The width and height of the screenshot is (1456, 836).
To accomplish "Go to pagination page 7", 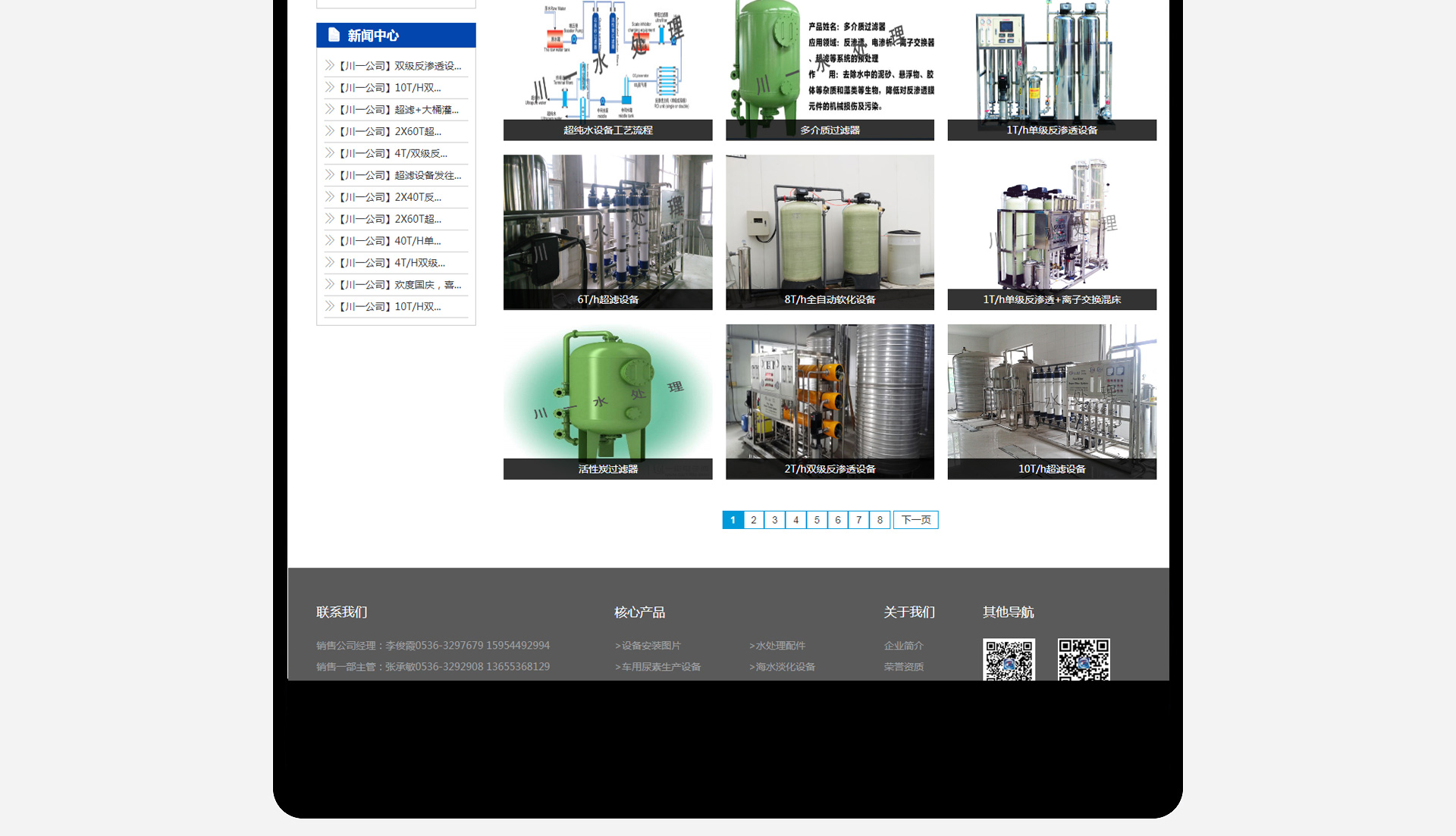I will point(858,520).
